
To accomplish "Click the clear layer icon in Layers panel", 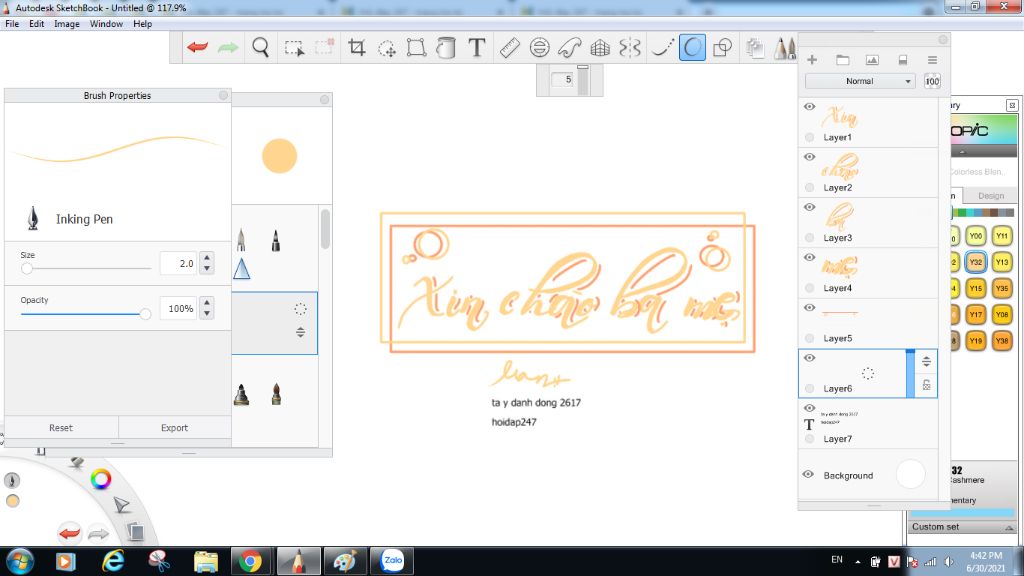I will point(903,60).
